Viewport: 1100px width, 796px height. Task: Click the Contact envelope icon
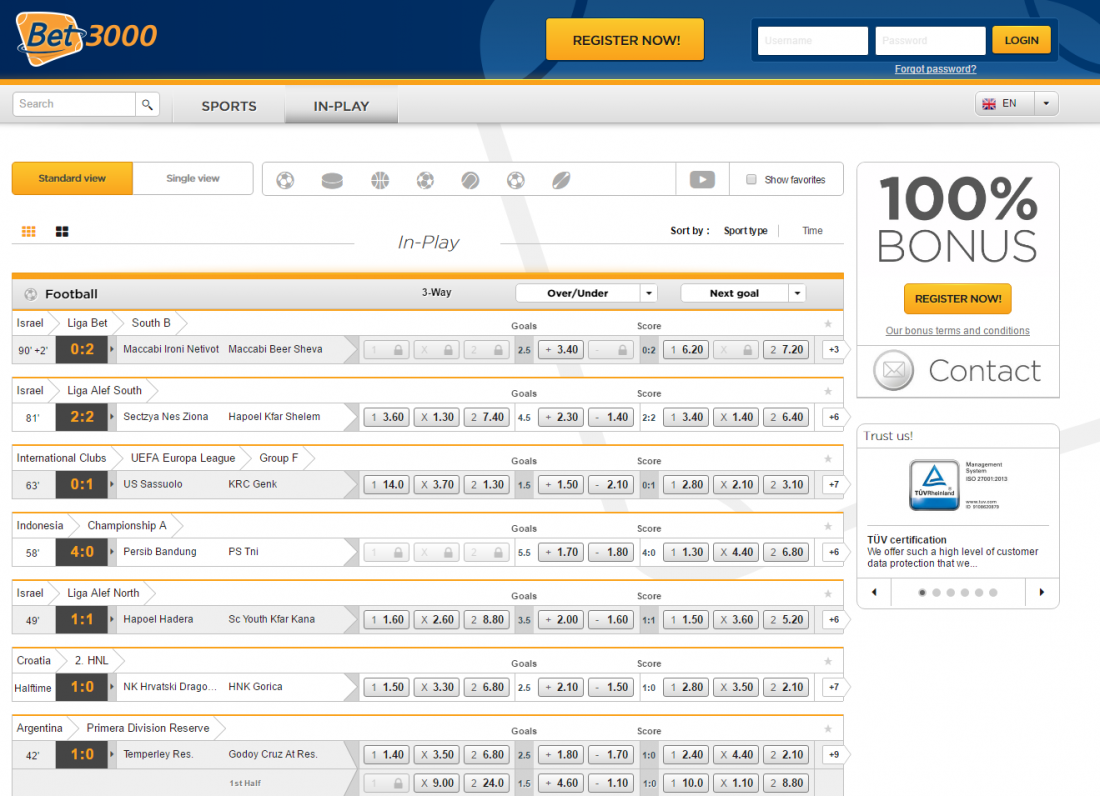[893, 370]
